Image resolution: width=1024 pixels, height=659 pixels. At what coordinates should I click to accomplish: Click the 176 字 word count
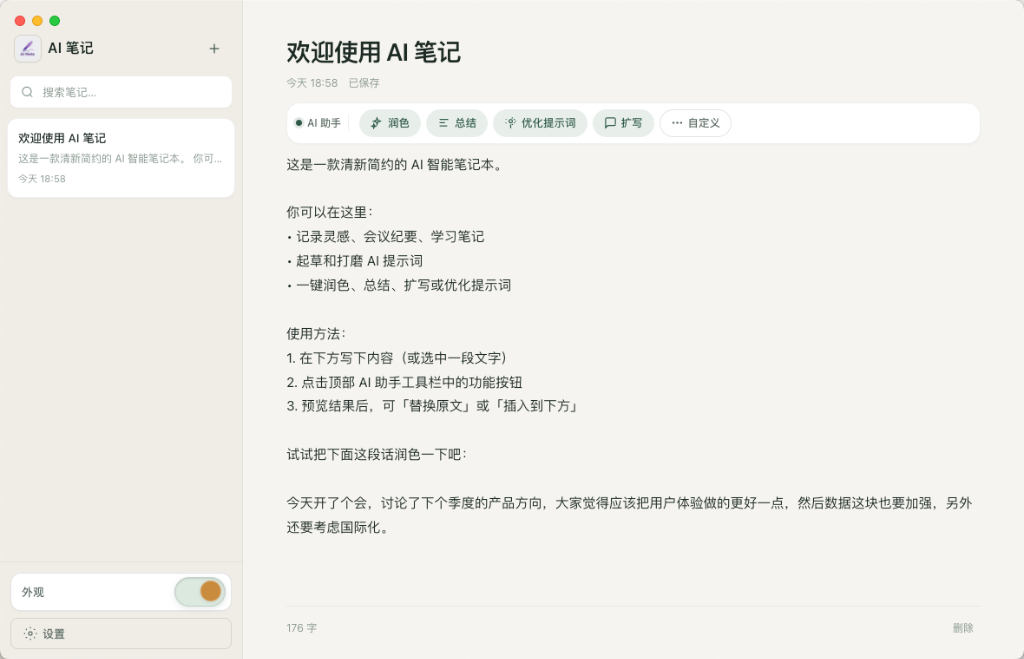pyautogui.click(x=302, y=628)
